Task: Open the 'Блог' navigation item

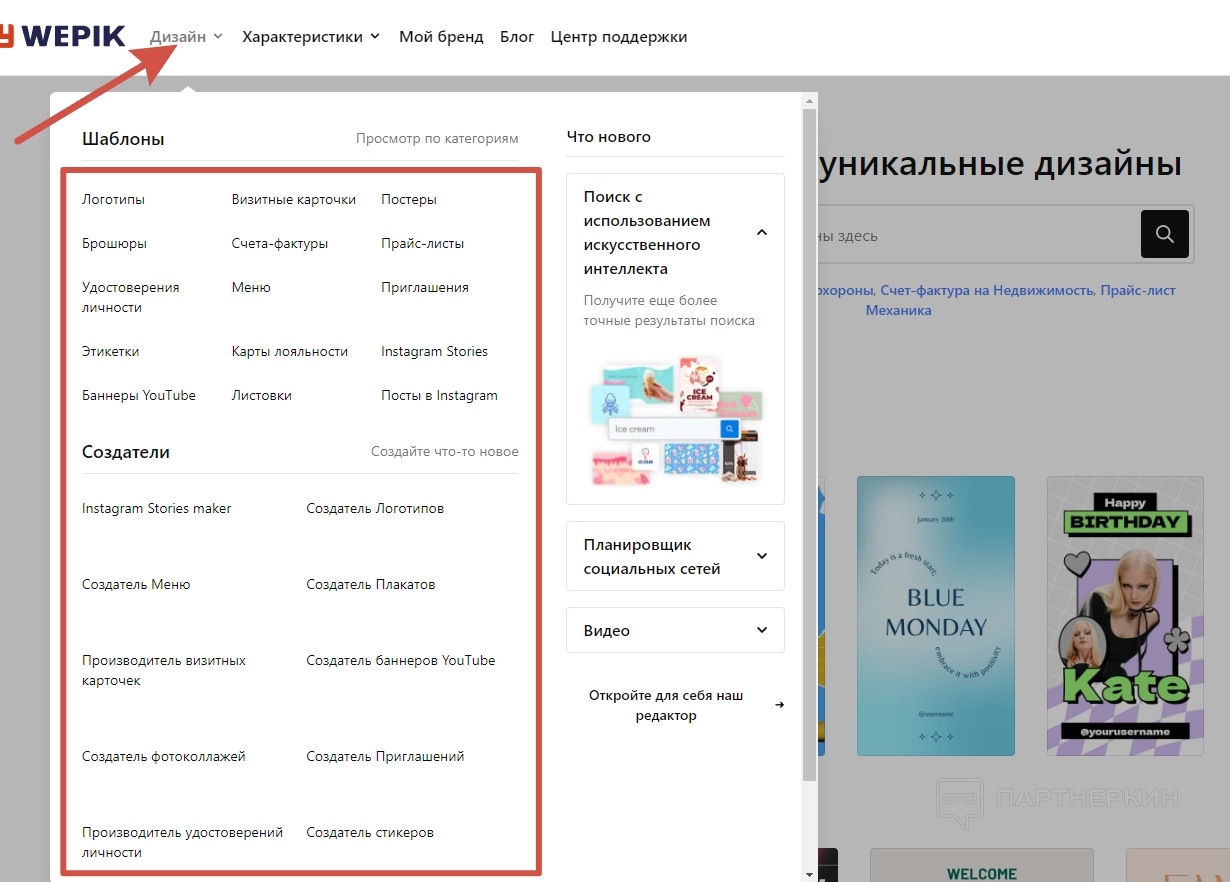Action: 517,37
